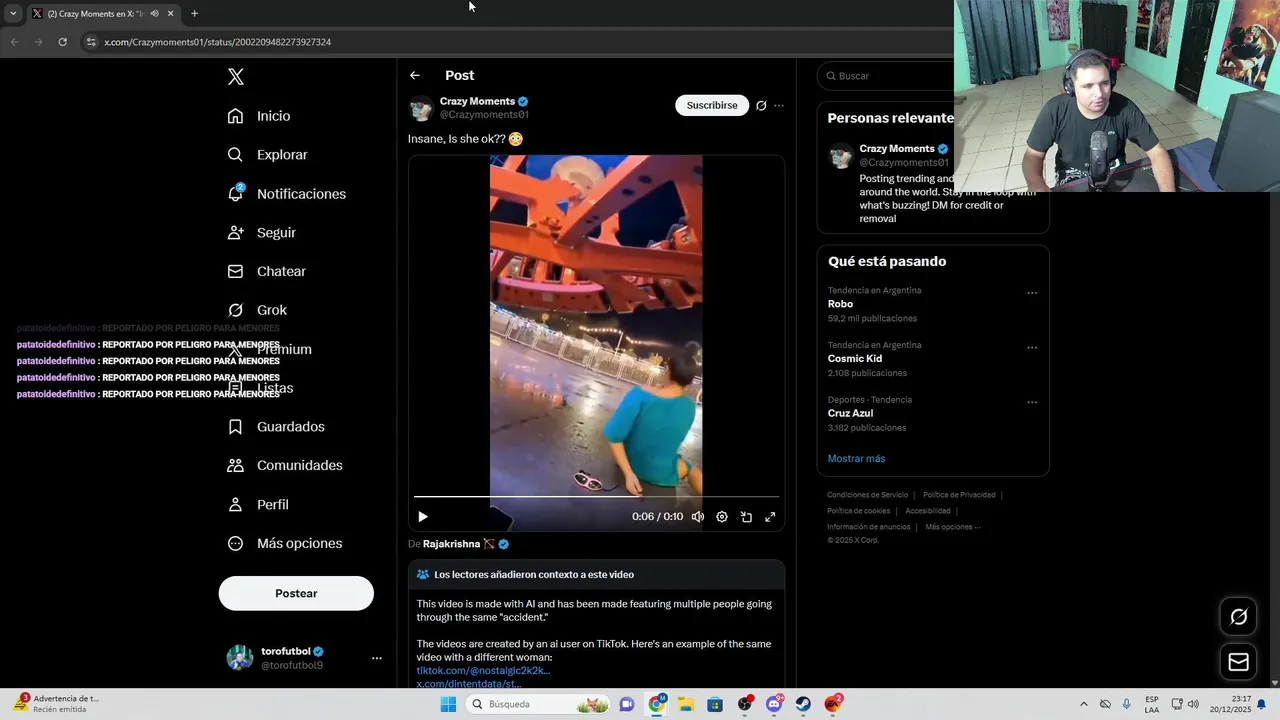Close the Crazy Moments browser tab
Image resolution: width=1280 pixels, height=720 pixels.
170,13
